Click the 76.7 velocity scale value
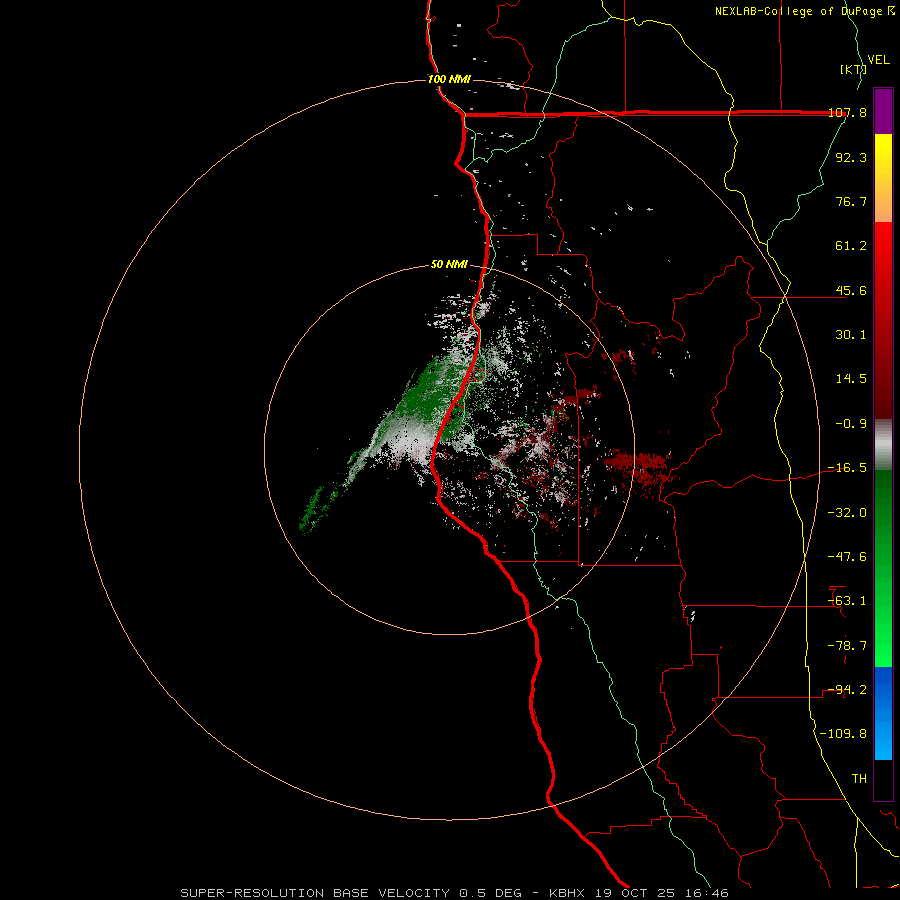Viewport: 900px width, 900px height. (851, 201)
